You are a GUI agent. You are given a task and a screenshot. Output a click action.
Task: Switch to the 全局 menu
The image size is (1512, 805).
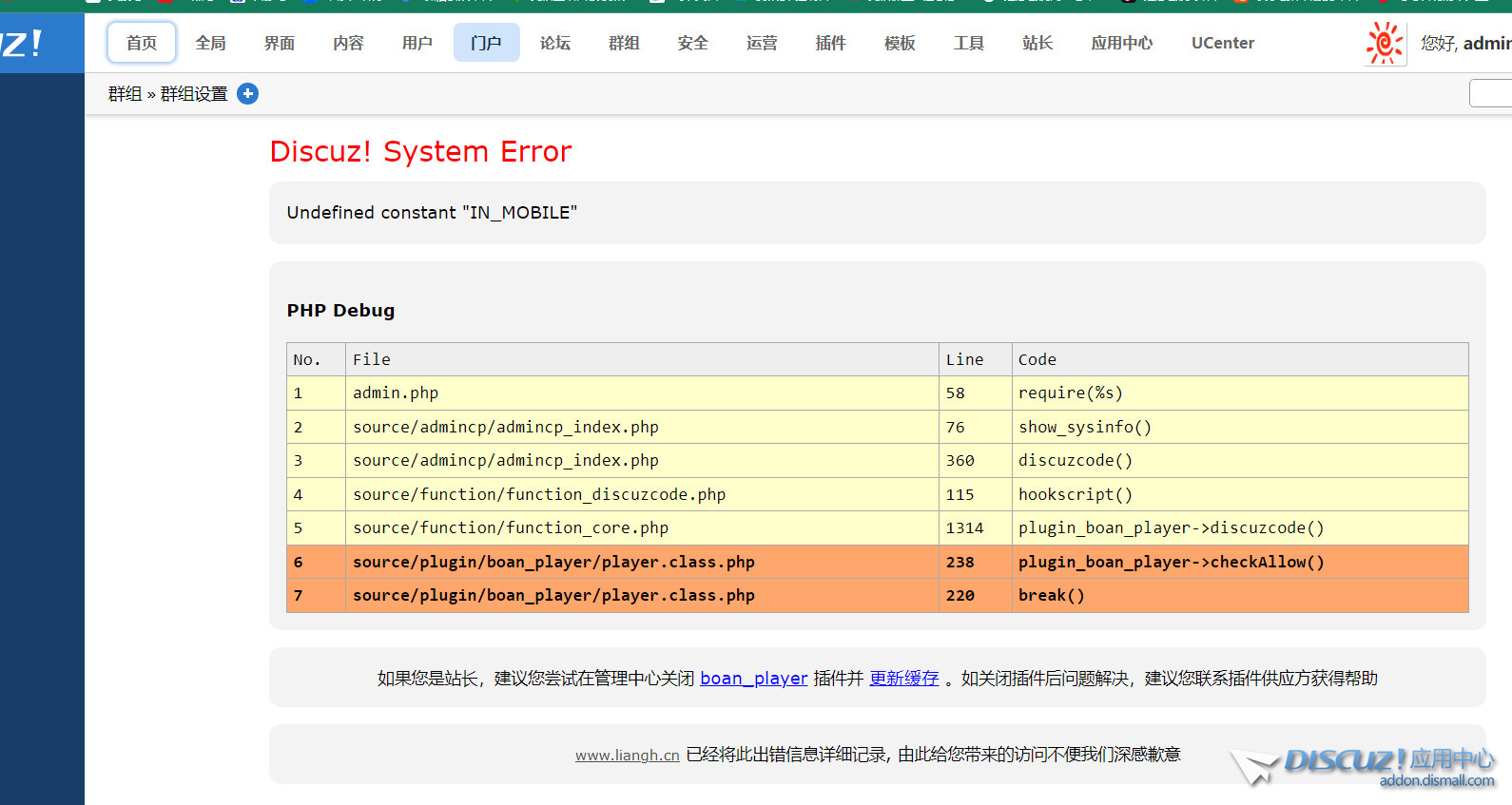(210, 43)
